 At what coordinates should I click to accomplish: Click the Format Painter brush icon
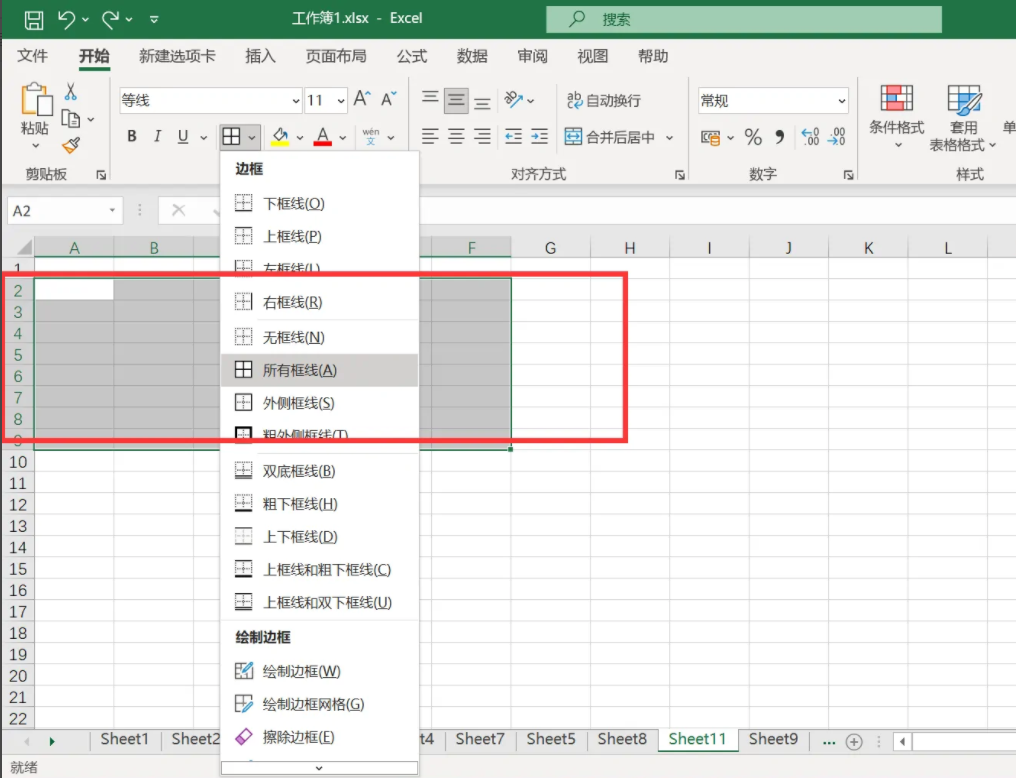click(70, 146)
